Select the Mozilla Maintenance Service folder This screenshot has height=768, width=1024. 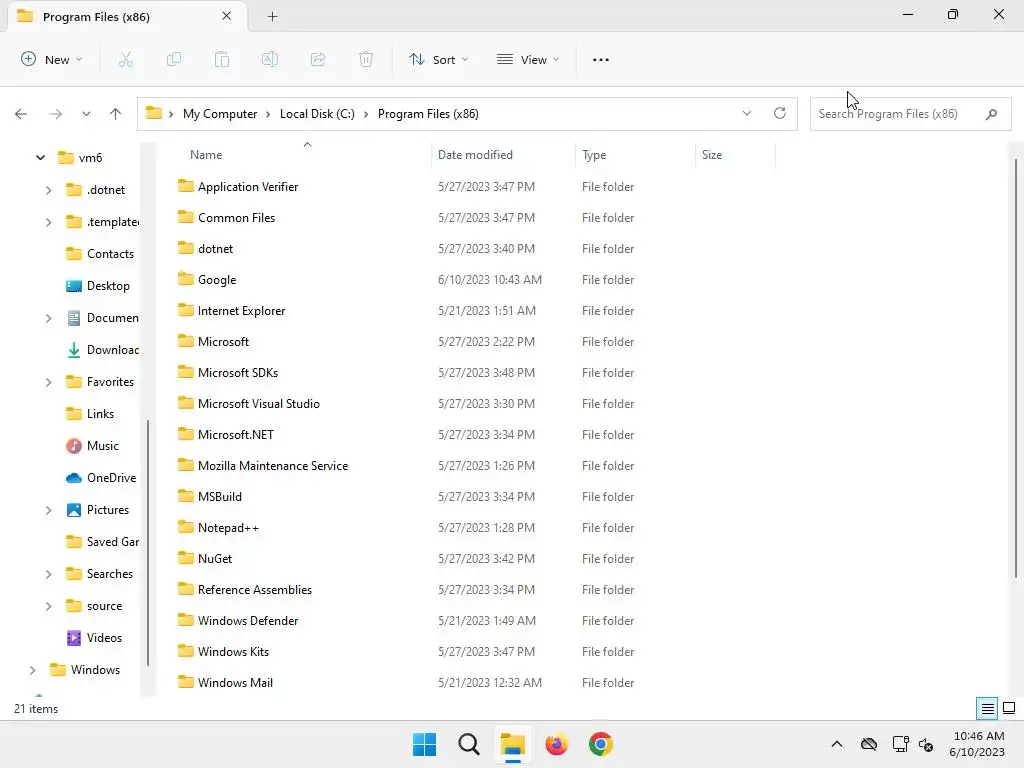[273, 466]
